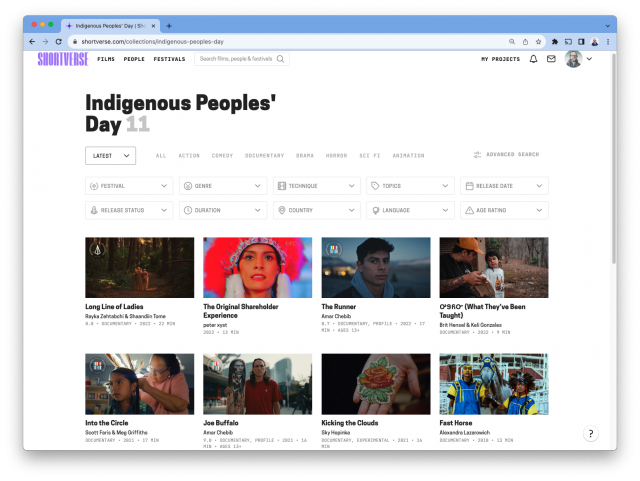Open the notifications bell
Image resolution: width=640 pixels, height=481 pixels.
click(x=533, y=59)
